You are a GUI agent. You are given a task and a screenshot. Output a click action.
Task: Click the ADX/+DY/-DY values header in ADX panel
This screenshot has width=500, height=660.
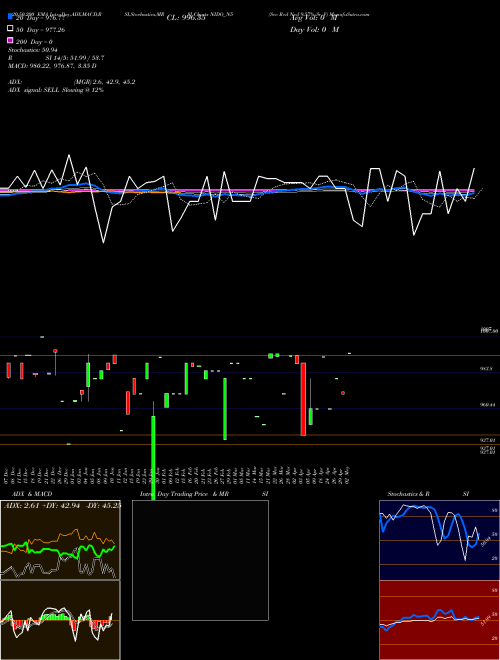(x=62, y=505)
